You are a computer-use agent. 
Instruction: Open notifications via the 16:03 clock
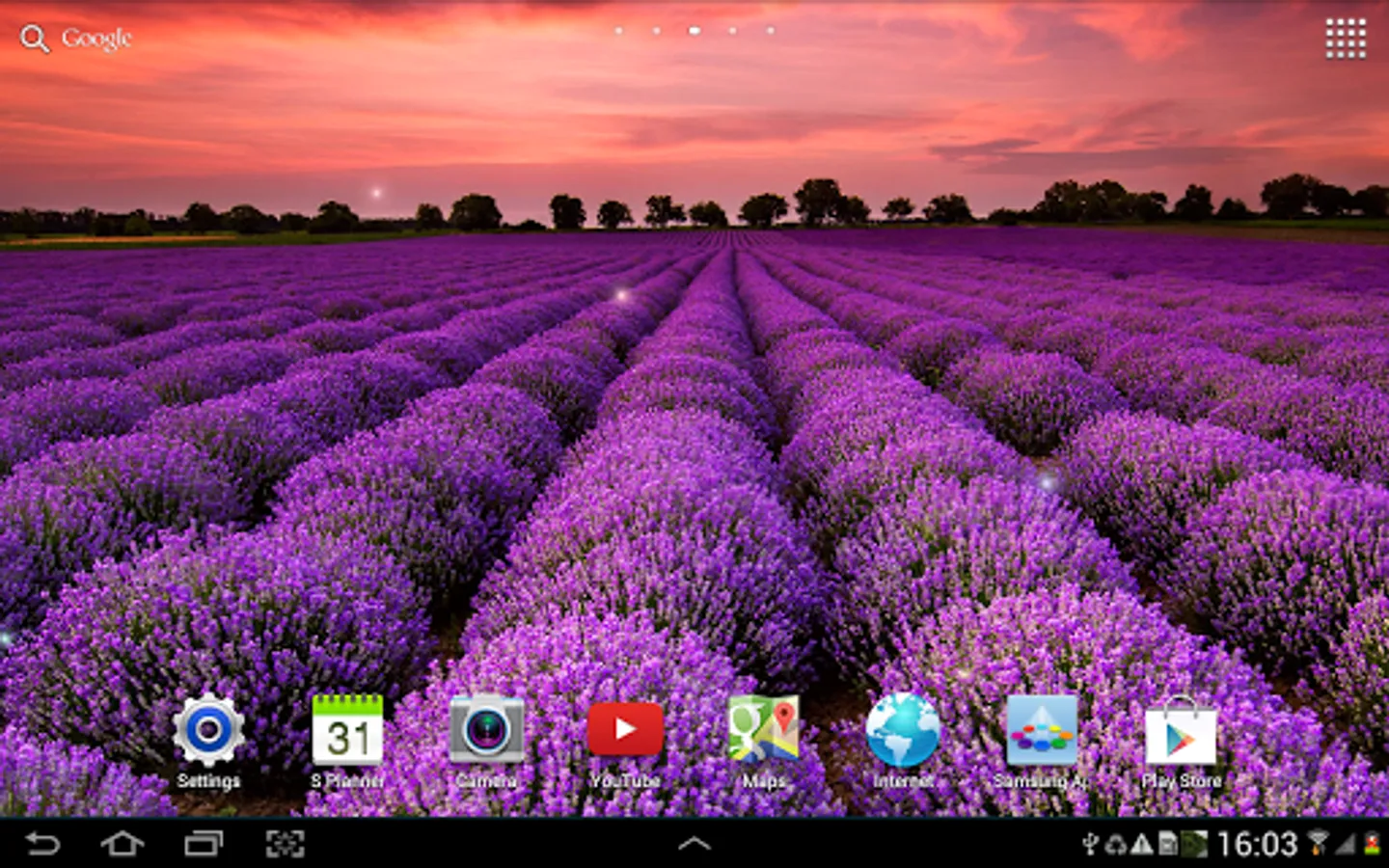tap(1256, 845)
